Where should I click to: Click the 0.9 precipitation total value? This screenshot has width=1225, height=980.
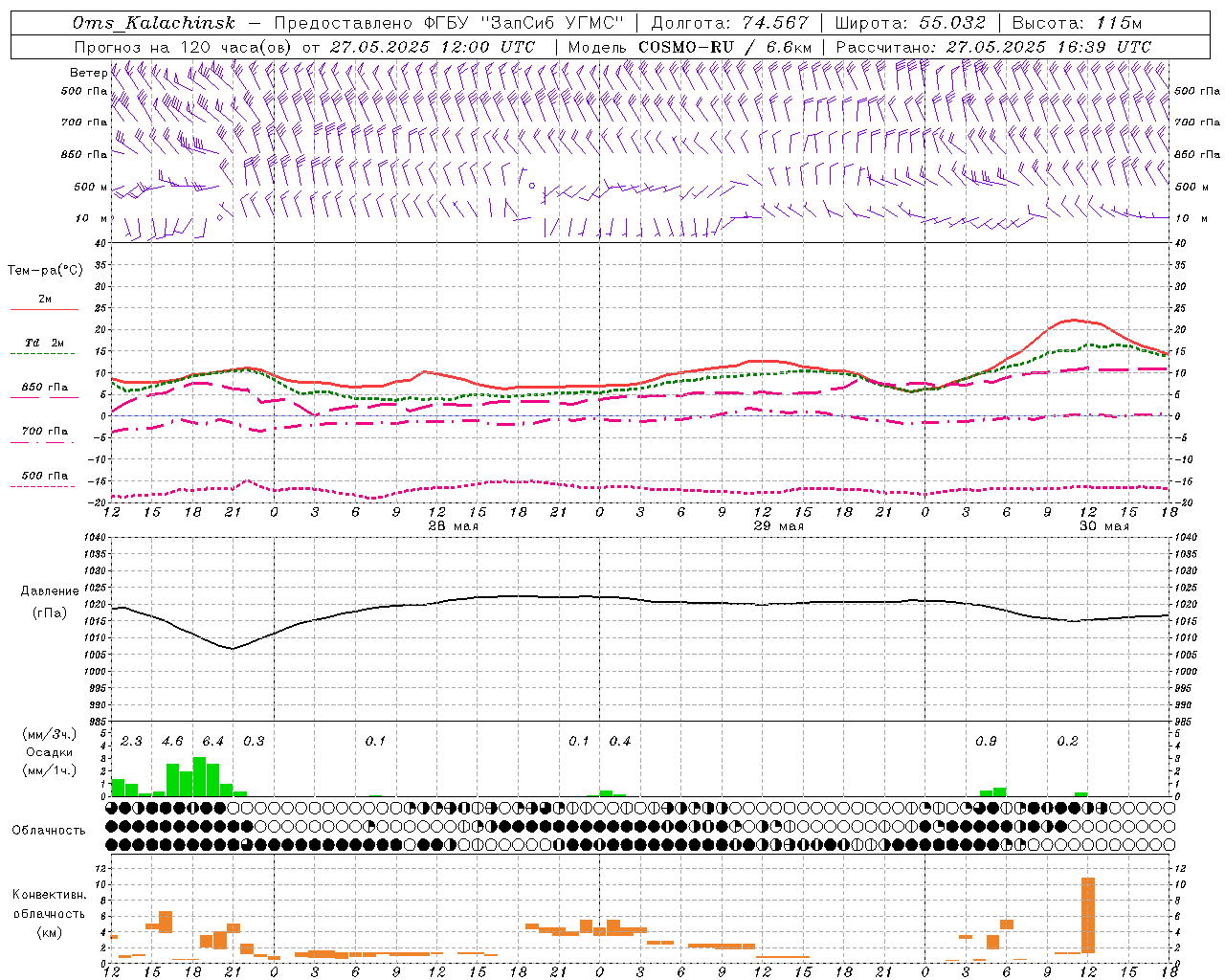(x=986, y=742)
